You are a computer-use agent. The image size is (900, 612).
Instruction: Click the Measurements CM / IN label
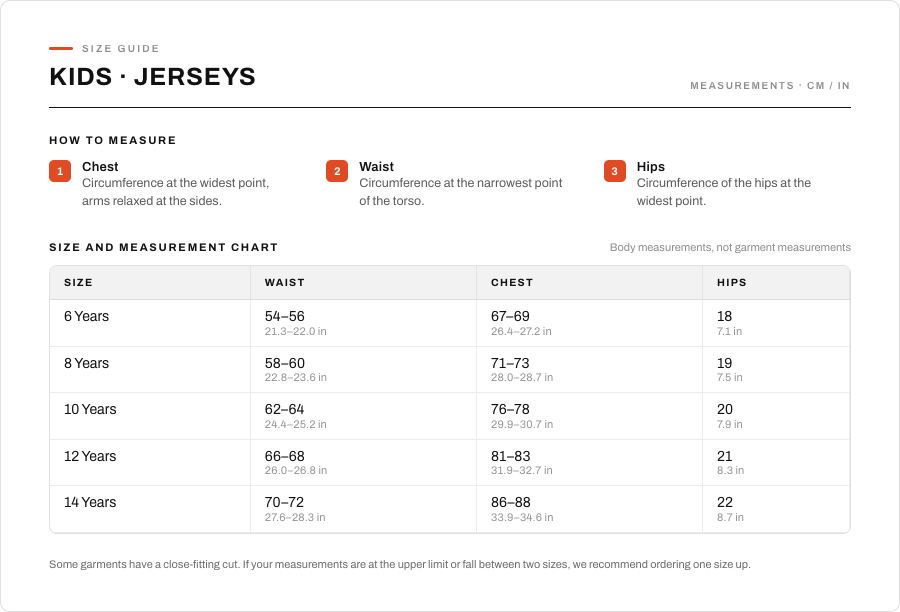coord(770,86)
